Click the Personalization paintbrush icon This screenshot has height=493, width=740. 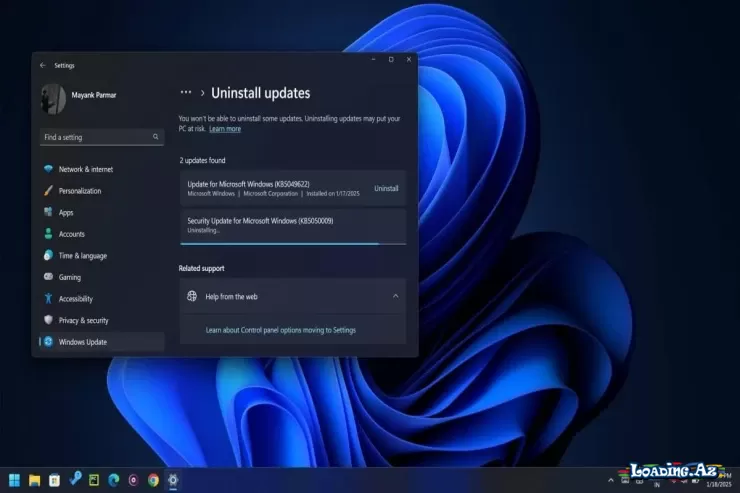[48, 190]
